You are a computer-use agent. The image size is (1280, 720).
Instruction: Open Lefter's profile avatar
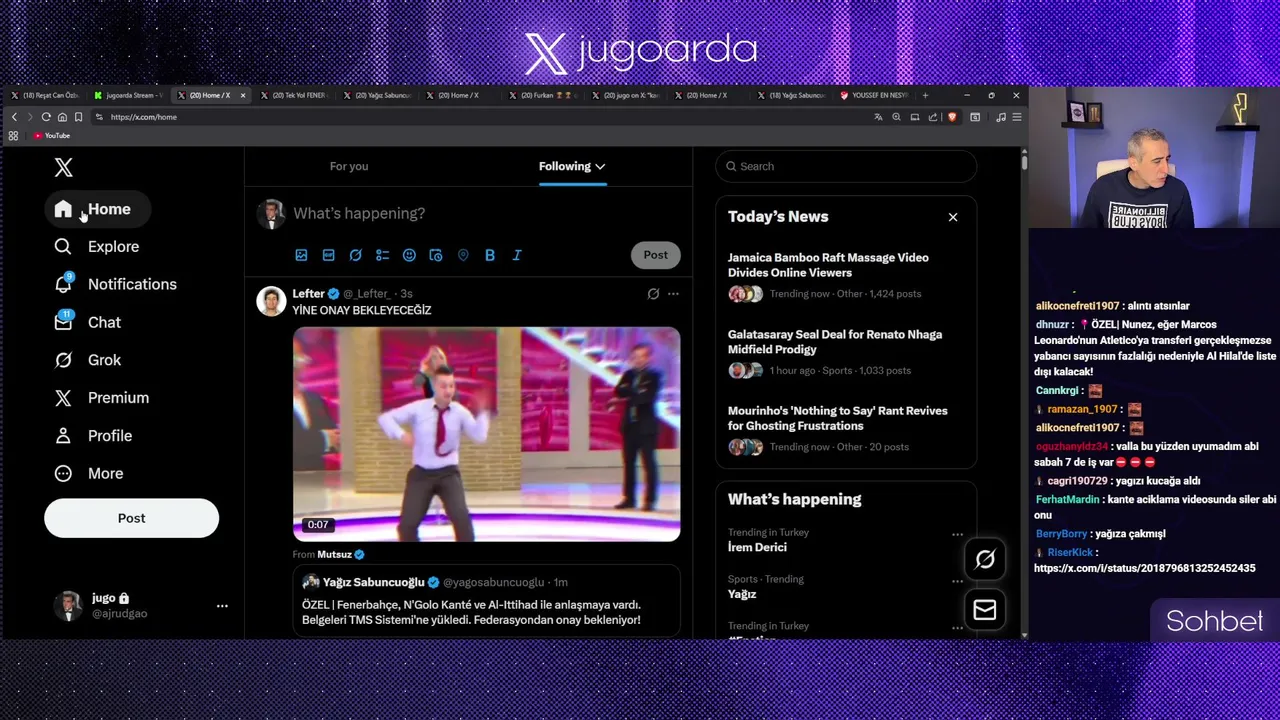click(x=271, y=301)
